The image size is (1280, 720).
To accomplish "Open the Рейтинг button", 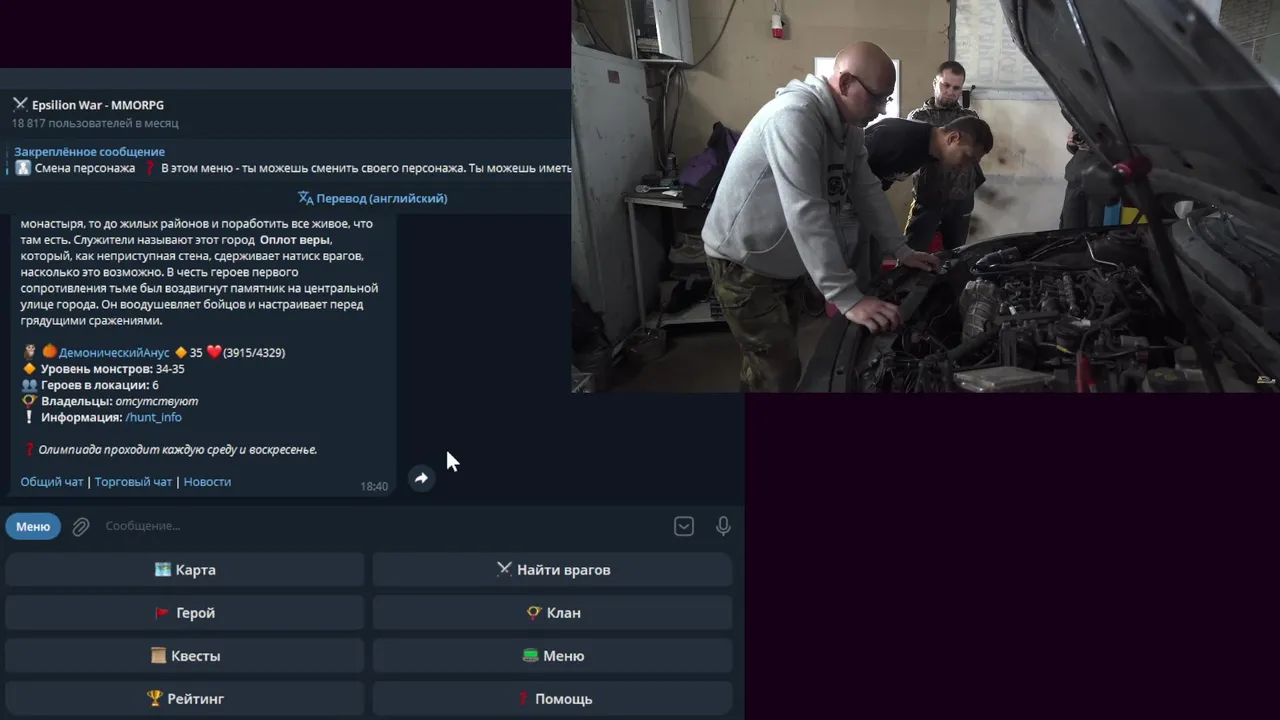I will [185, 699].
